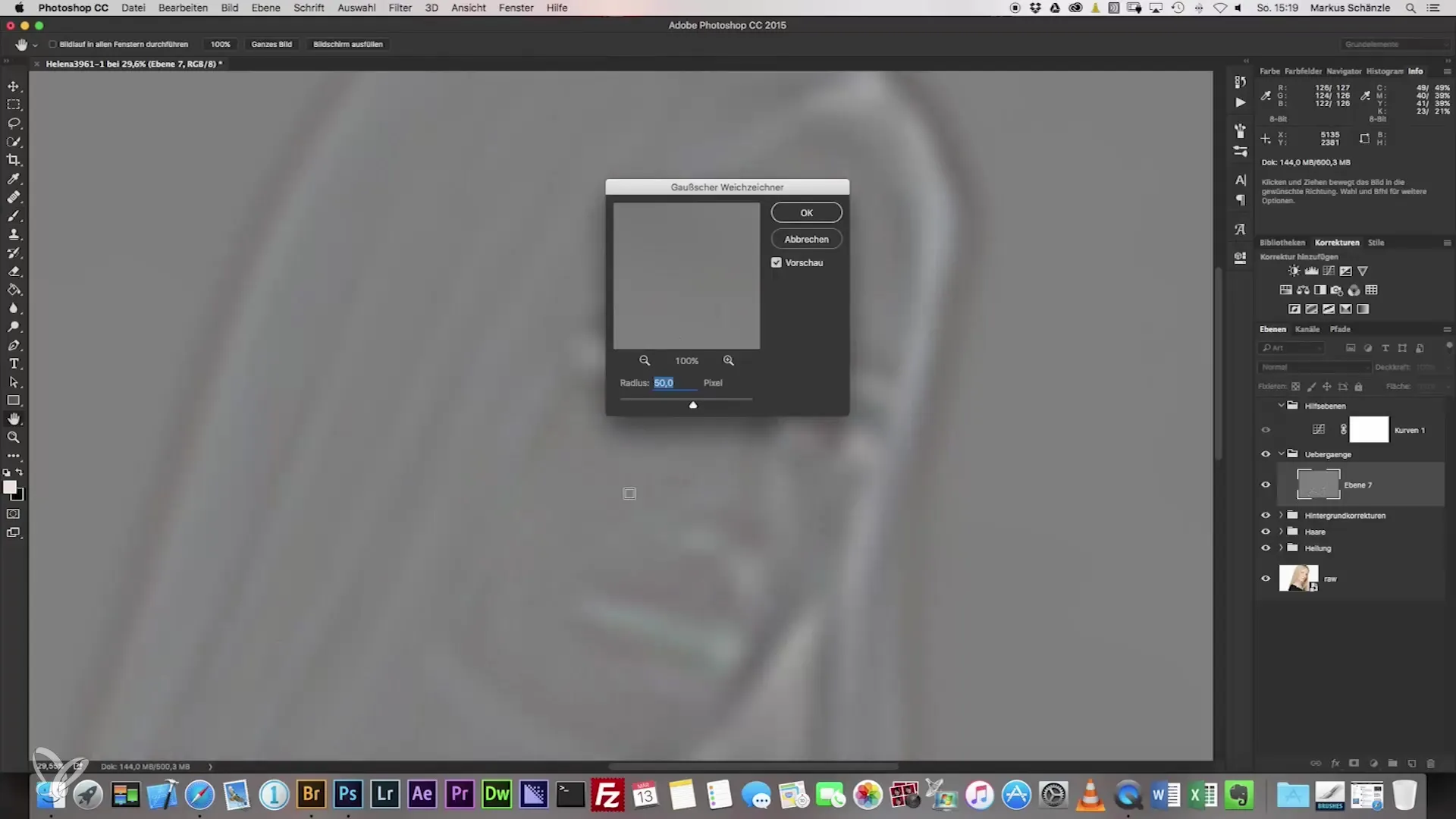Switch to the Histogram tab
1456x819 pixels.
(1385, 71)
